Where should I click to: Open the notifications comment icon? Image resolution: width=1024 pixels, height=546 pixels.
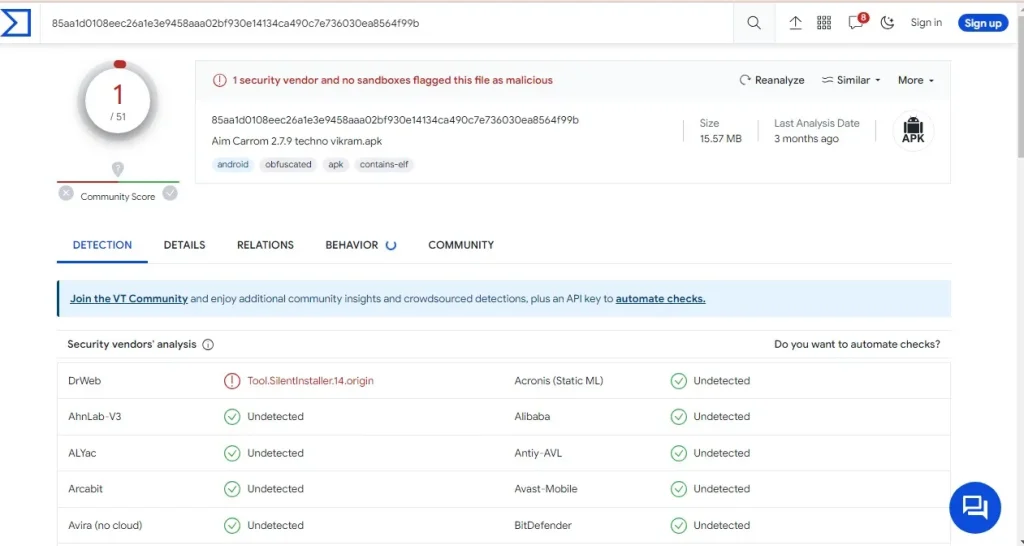click(x=856, y=23)
